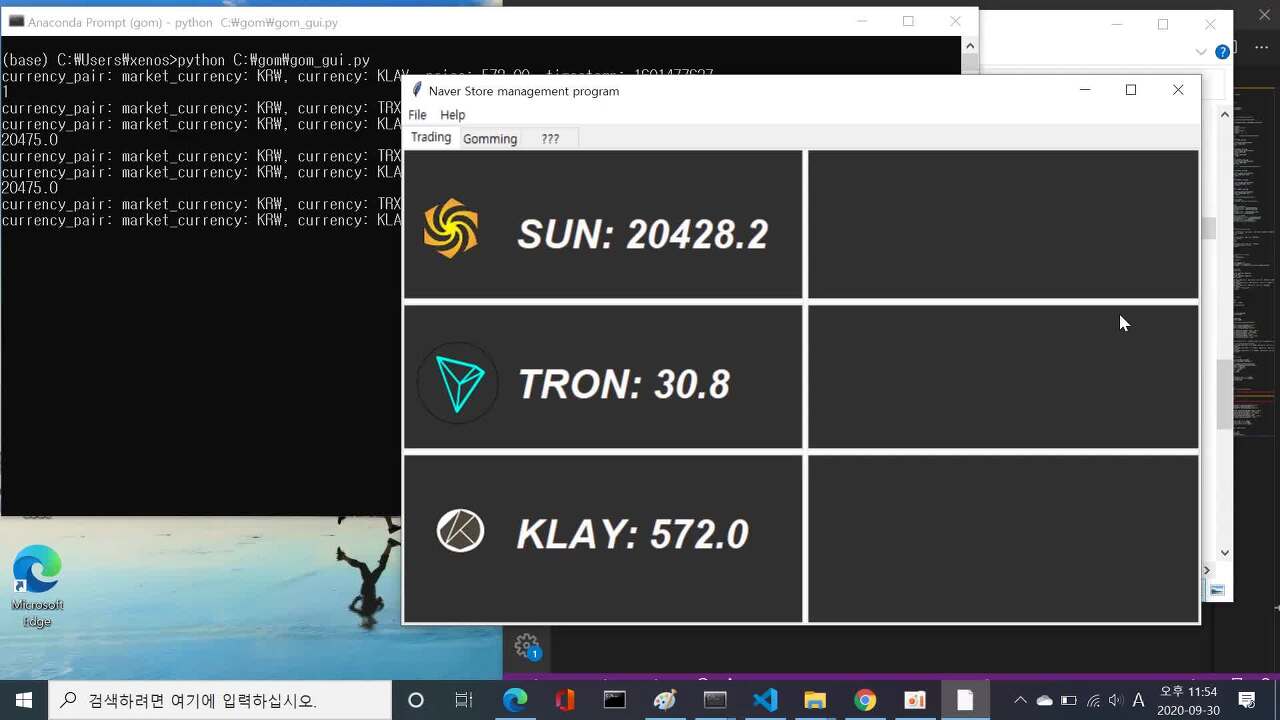Image resolution: width=1280 pixels, height=720 pixels.
Task: Close the Anaconda Prompt window
Action: coord(955,21)
